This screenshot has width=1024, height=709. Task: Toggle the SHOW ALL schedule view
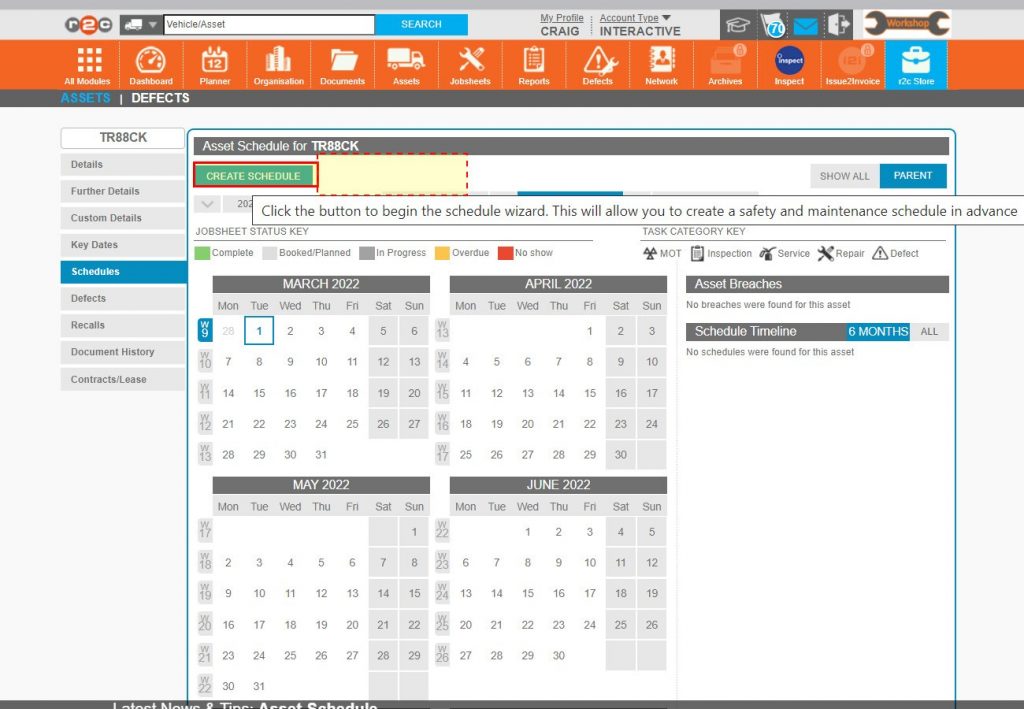click(x=843, y=175)
